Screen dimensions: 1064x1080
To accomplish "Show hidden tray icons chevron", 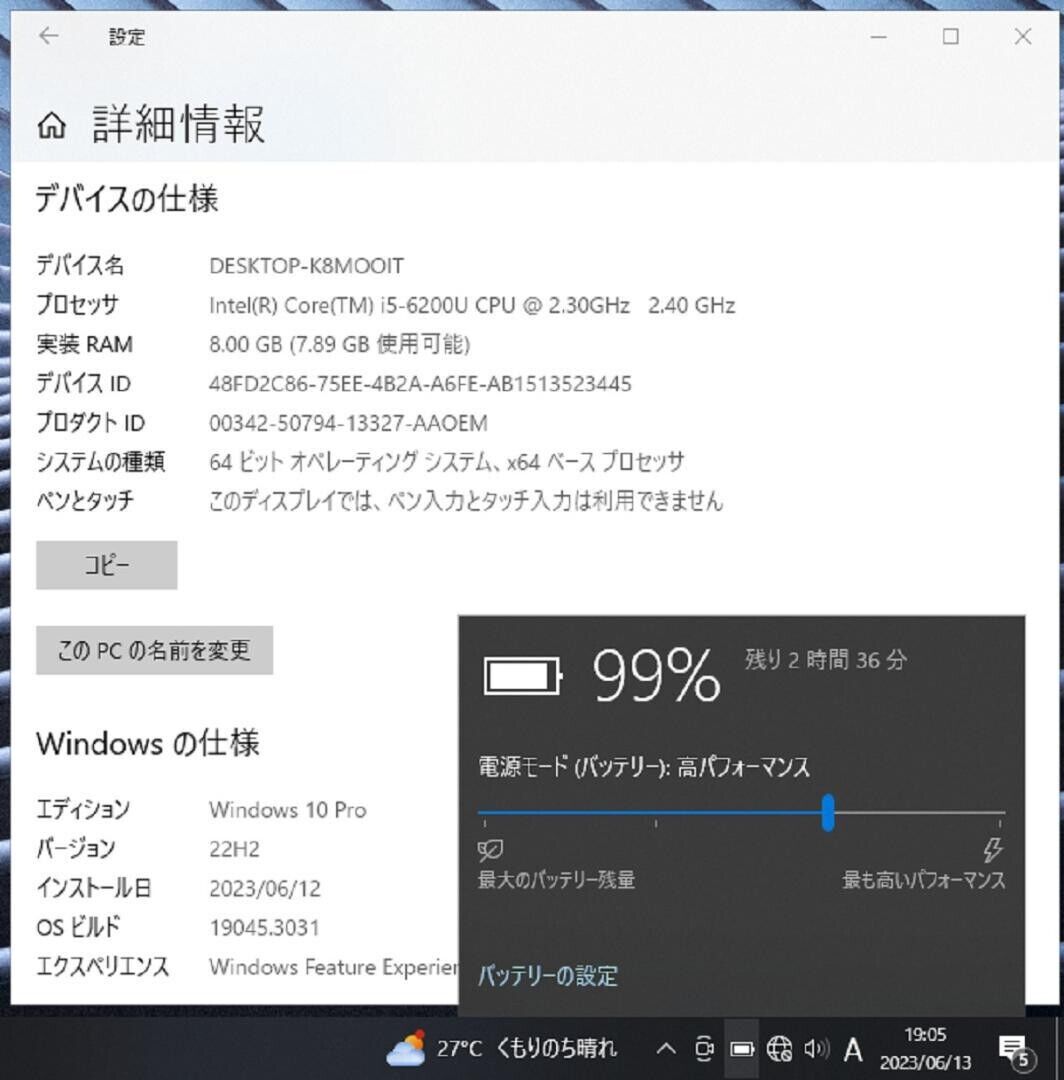I will pyautogui.click(x=665, y=1048).
